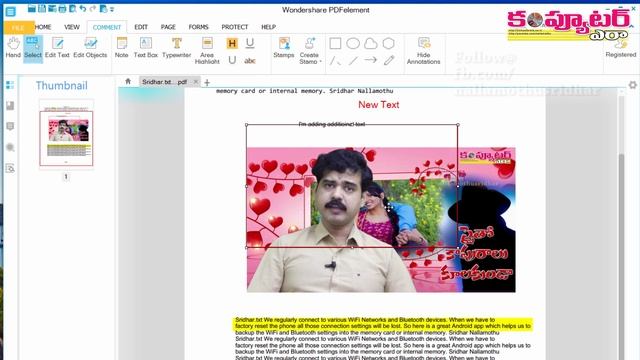This screenshot has height=360, width=640.
Task: Close the Sridhar.txt pdf tab
Action: point(196,82)
